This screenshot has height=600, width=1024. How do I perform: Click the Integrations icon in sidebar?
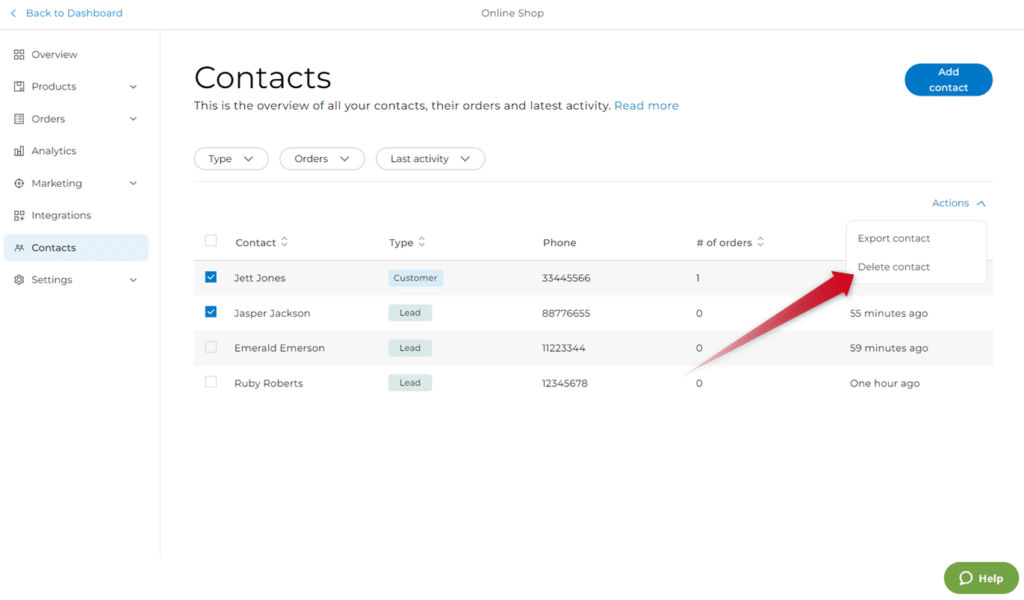click(19, 216)
